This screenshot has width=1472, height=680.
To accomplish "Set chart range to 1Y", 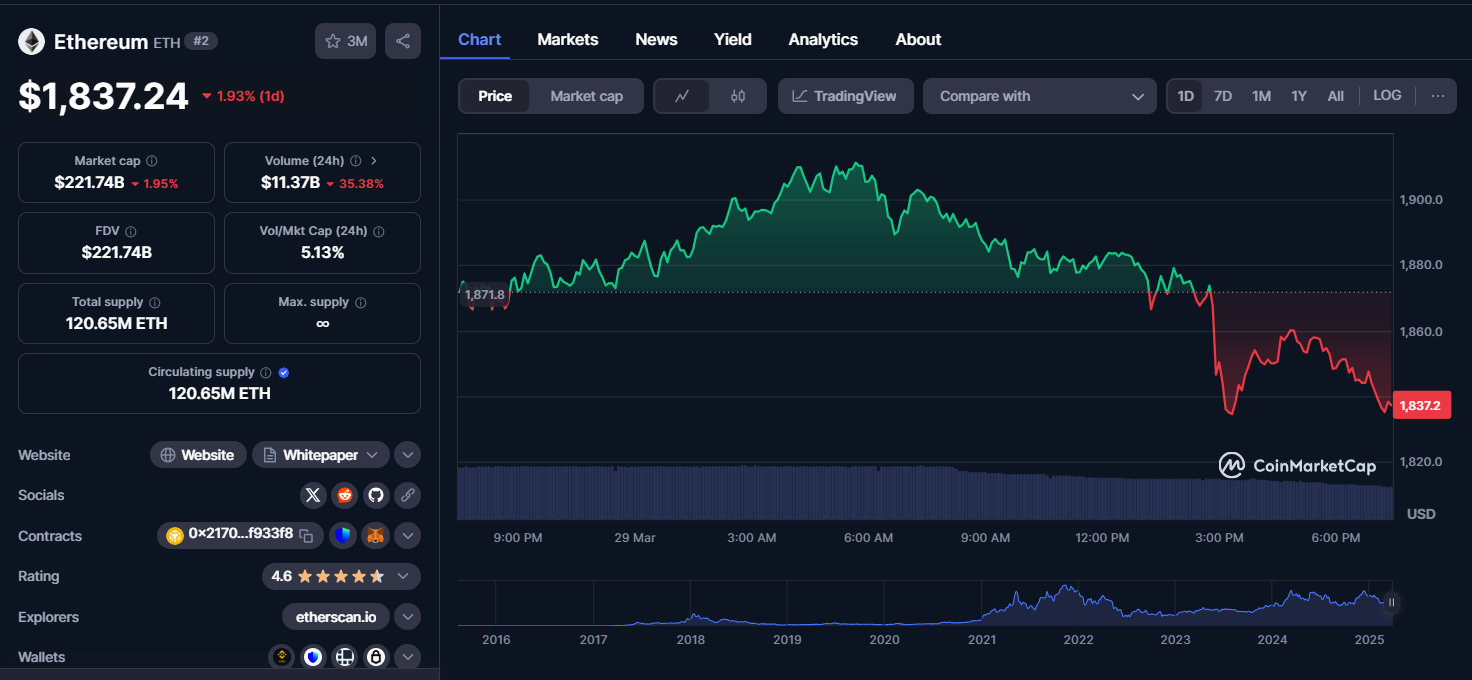I will tap(1299, 96).
